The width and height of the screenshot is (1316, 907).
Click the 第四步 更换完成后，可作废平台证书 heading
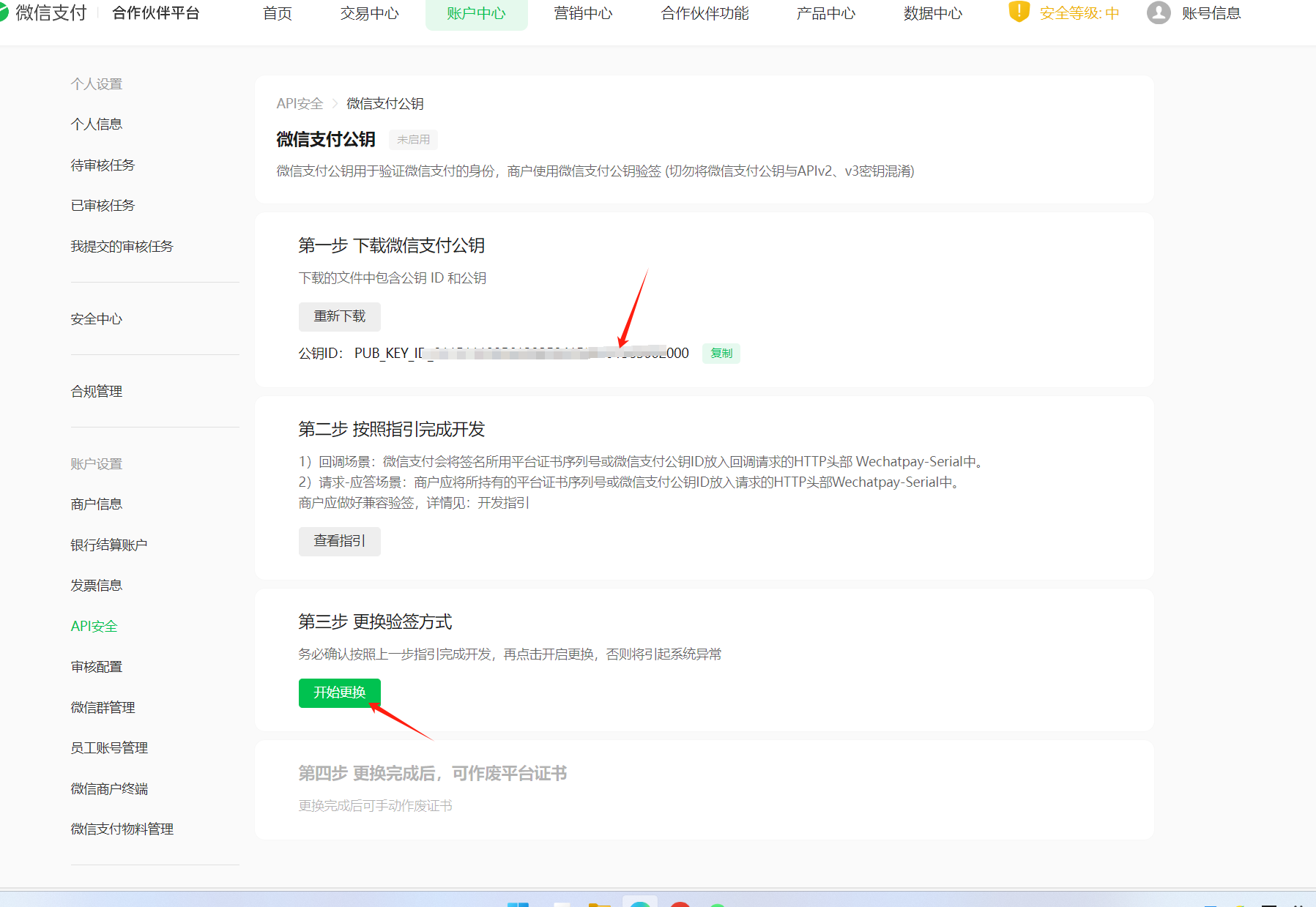pyautogui.click(x=433, y=774)
